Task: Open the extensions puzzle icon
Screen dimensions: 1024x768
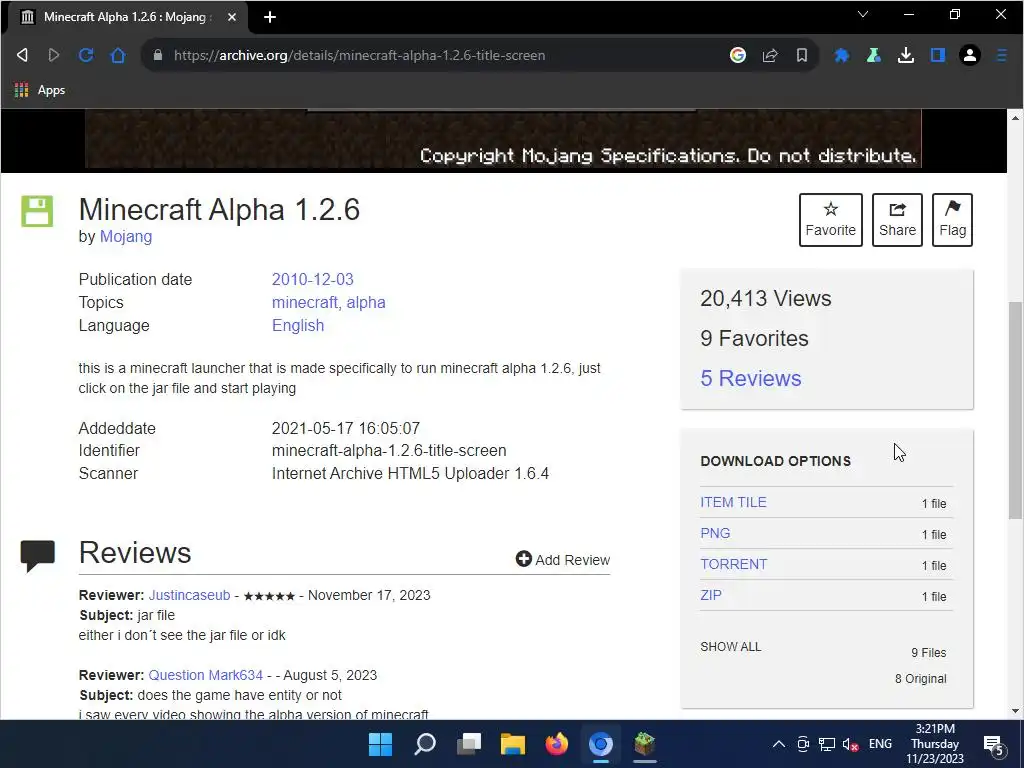Action: coord(842,56)
